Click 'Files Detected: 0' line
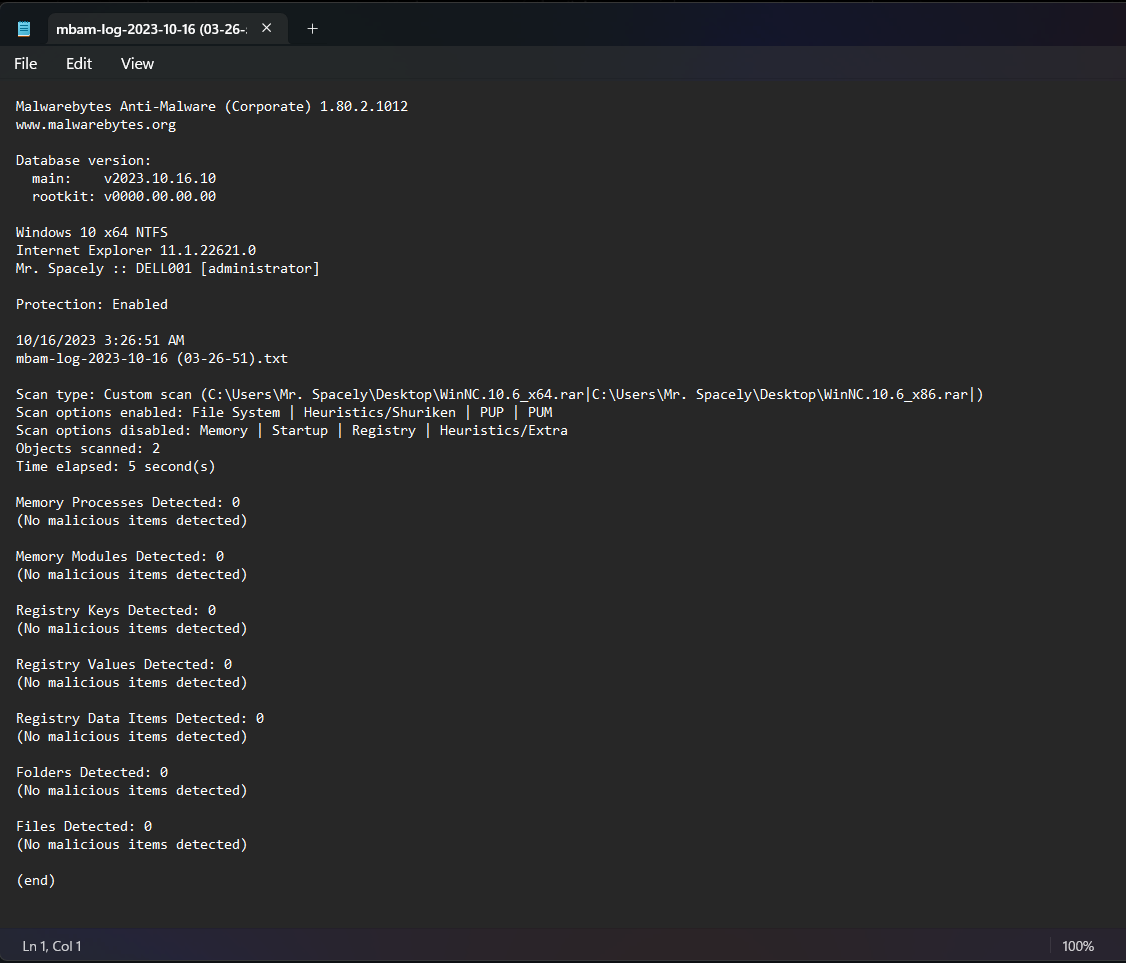This screenshot has height=963, width=1126. click(x=84, y=827)
